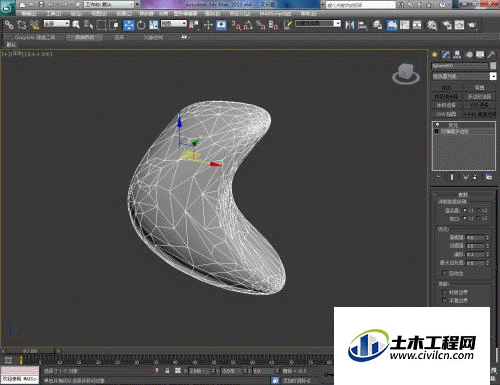
Task: Click the Mirror tool icon
Action: click(x=350, y=25)
